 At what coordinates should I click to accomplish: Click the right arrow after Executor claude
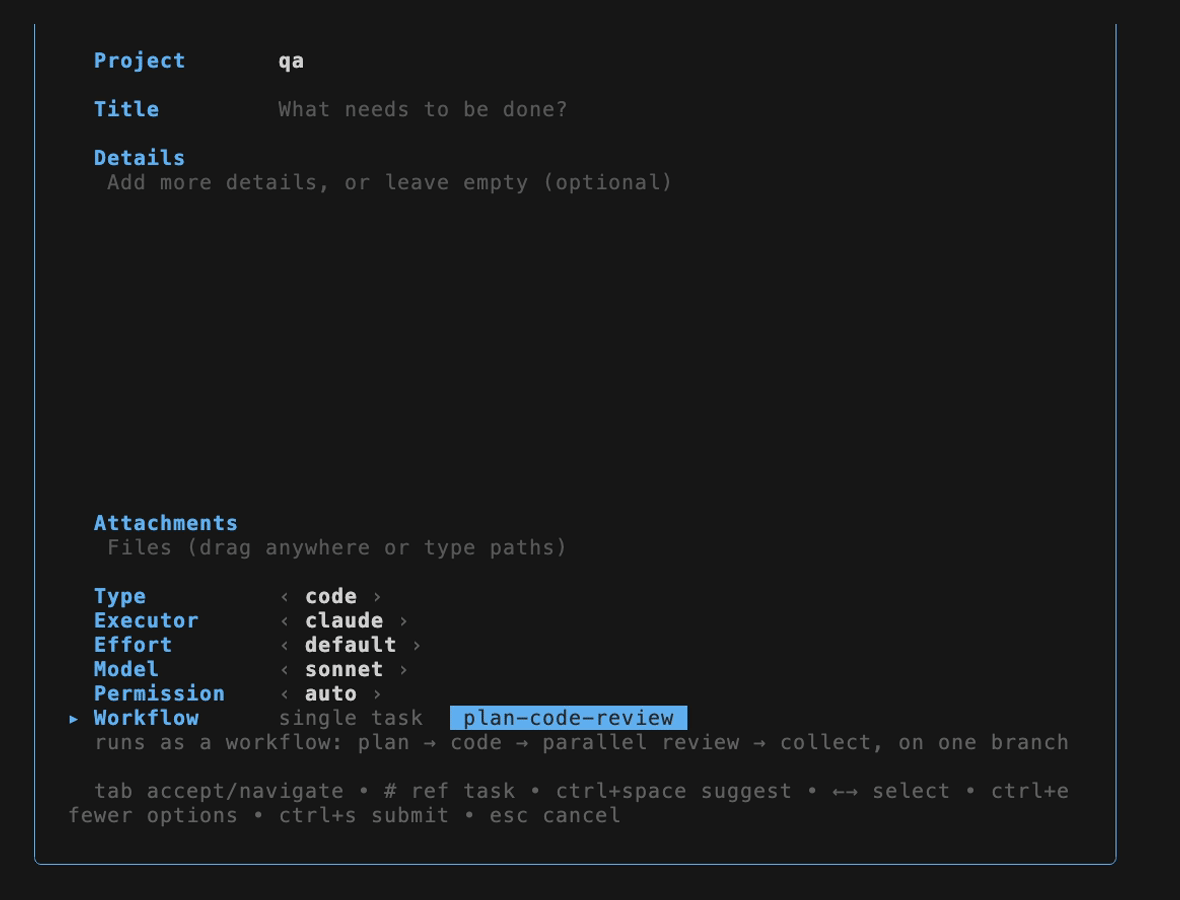(x=403, y=622)
